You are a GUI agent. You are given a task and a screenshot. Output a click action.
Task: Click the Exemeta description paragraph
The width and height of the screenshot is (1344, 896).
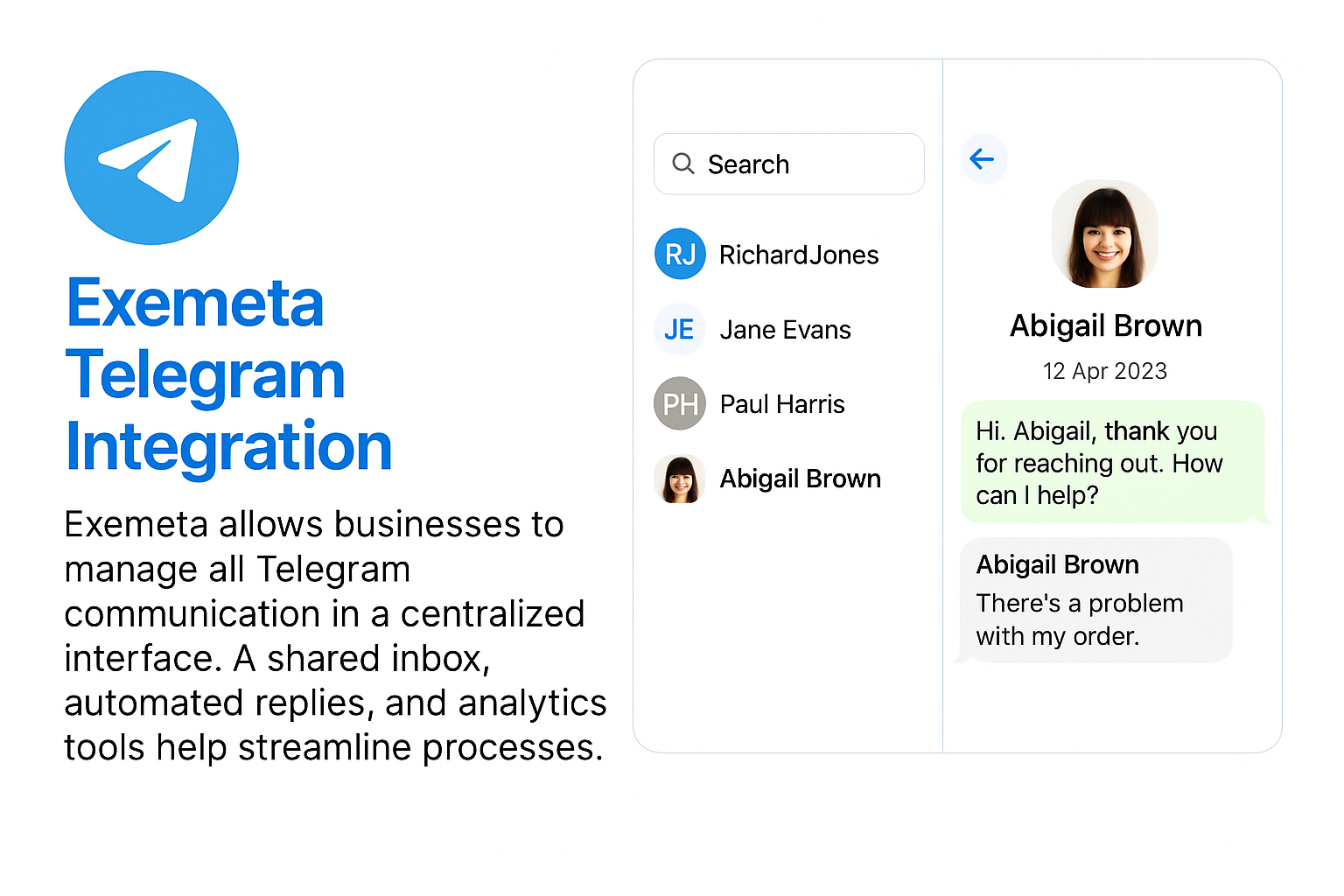(x=335, y=636)
